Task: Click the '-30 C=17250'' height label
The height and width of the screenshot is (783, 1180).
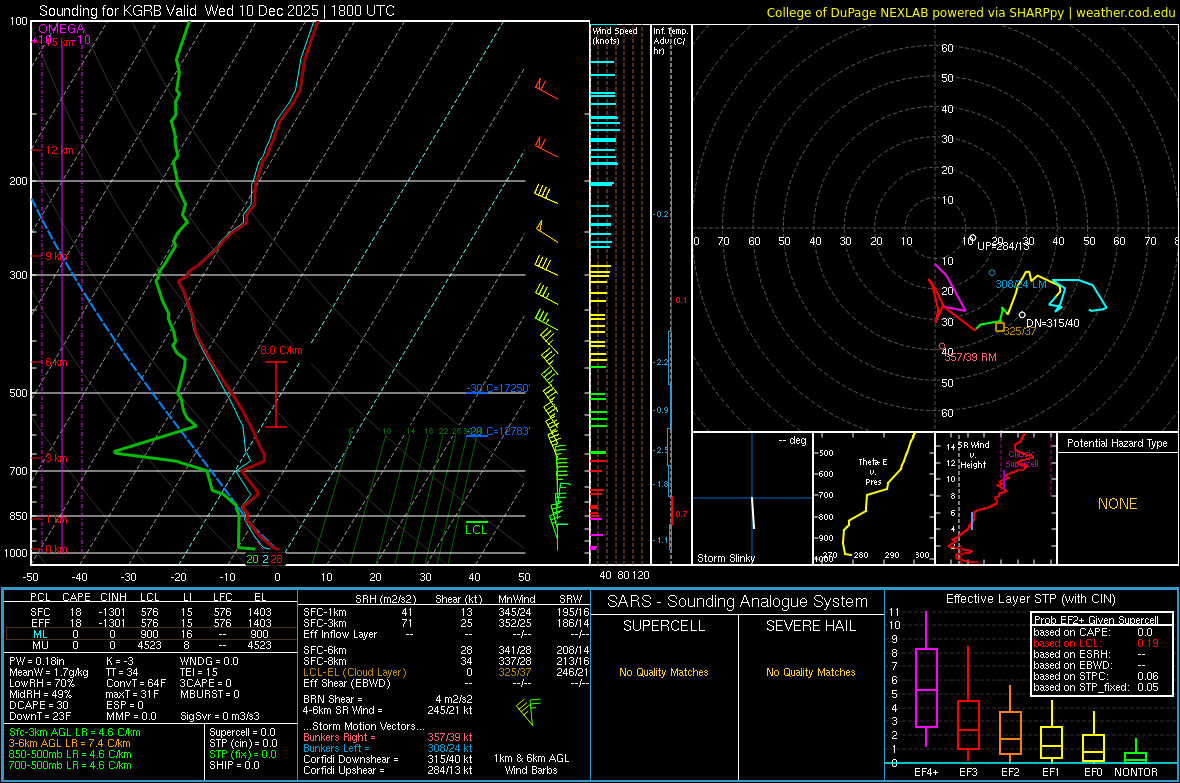Action: click(x=498, y=388)
